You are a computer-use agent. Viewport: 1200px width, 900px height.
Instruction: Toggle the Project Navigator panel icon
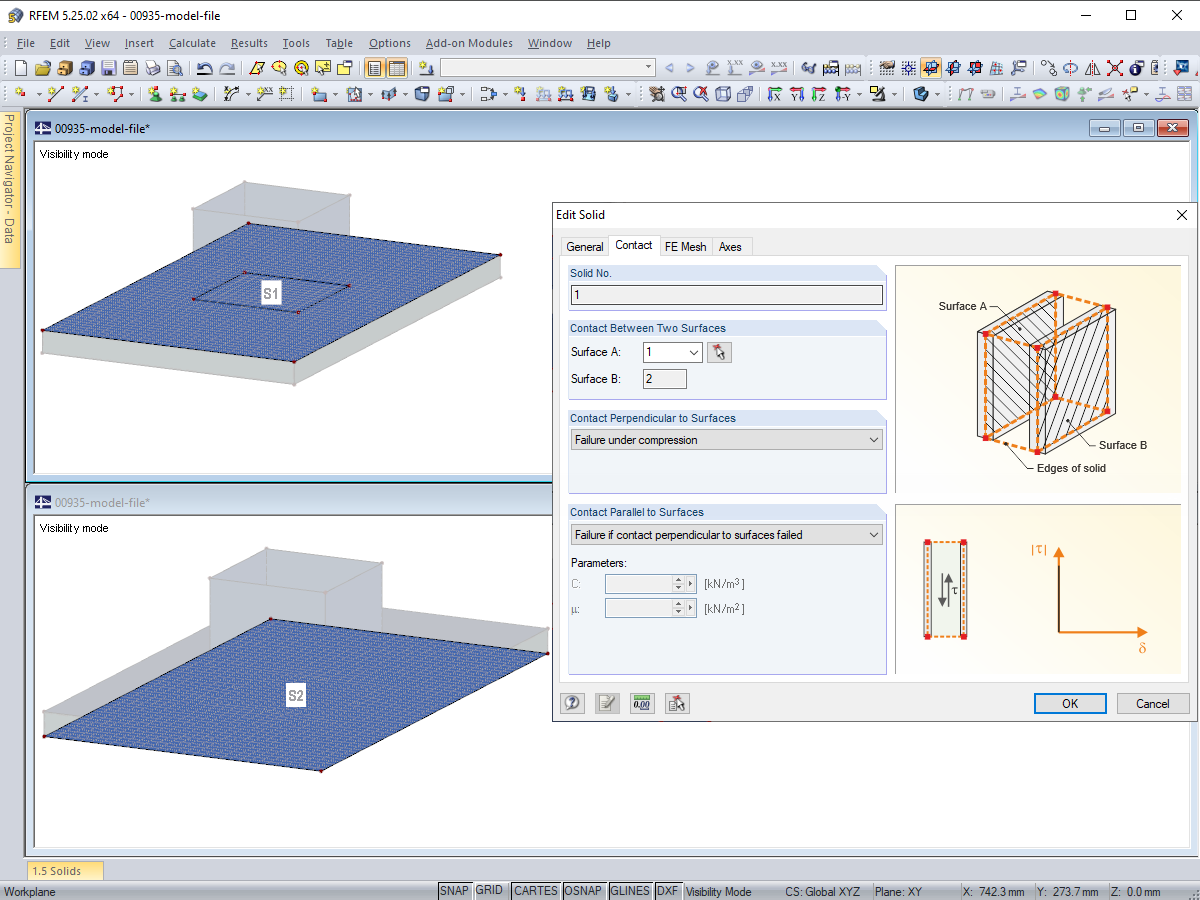click(375, 68)
